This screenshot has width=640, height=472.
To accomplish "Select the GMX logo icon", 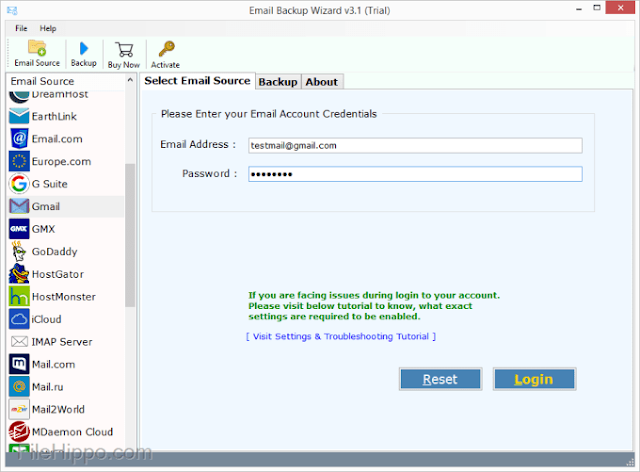I will coord(19,229).
